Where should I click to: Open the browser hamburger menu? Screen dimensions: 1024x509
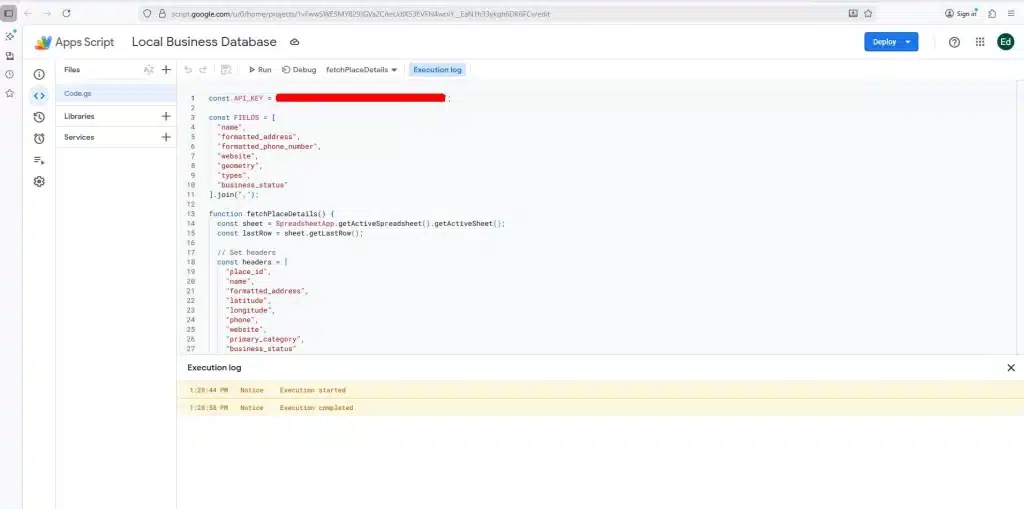point(1012,13)
